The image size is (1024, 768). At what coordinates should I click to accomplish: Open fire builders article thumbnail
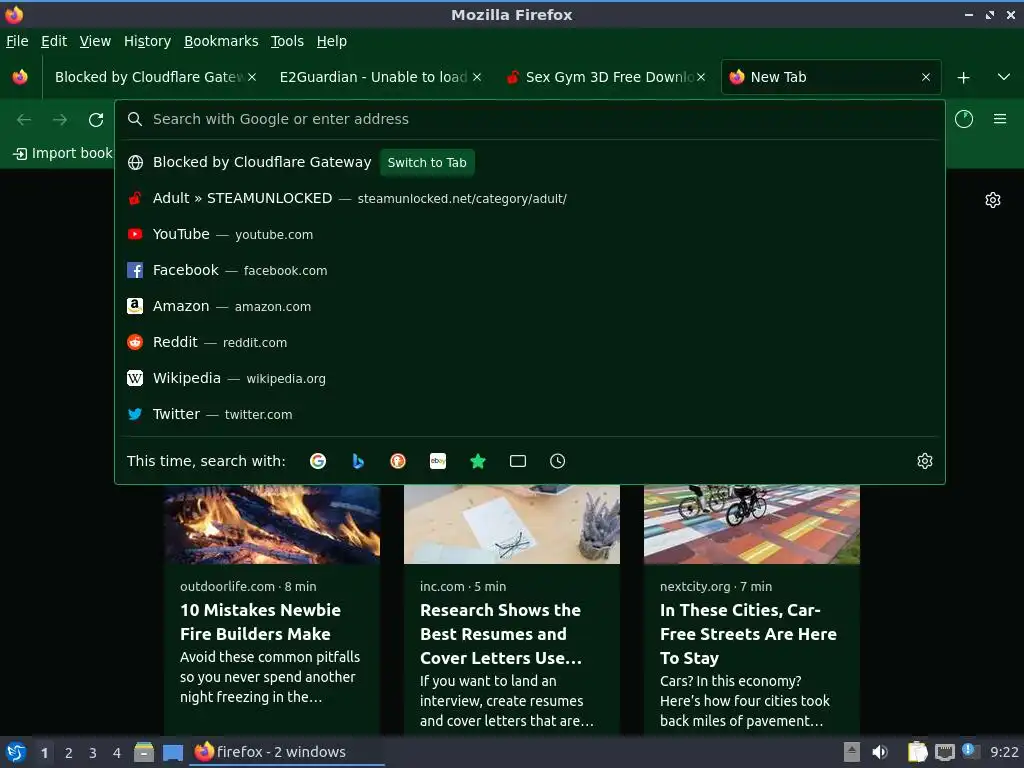272,524
